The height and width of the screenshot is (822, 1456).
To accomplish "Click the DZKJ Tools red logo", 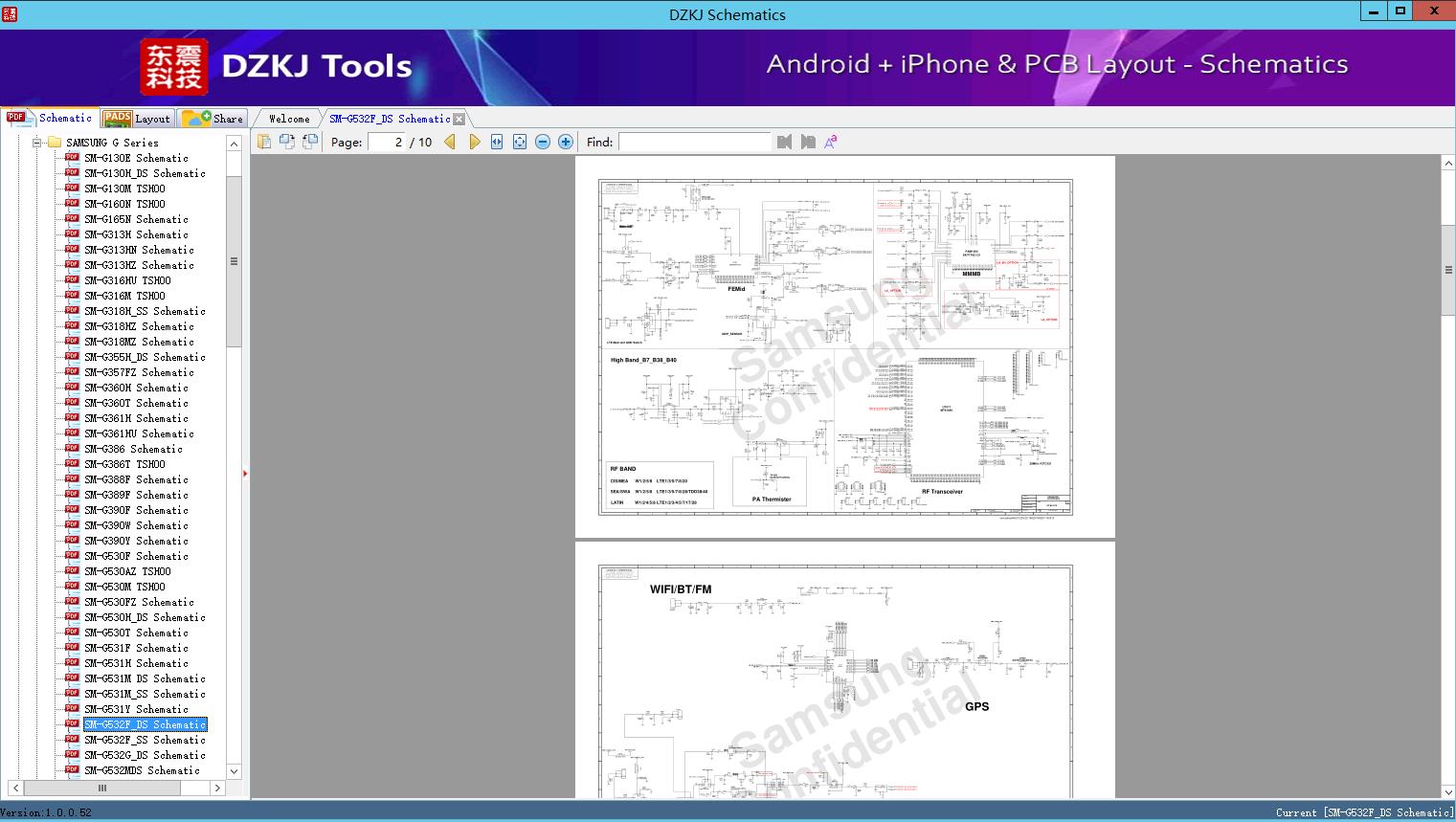I will [x=173, y=67].
